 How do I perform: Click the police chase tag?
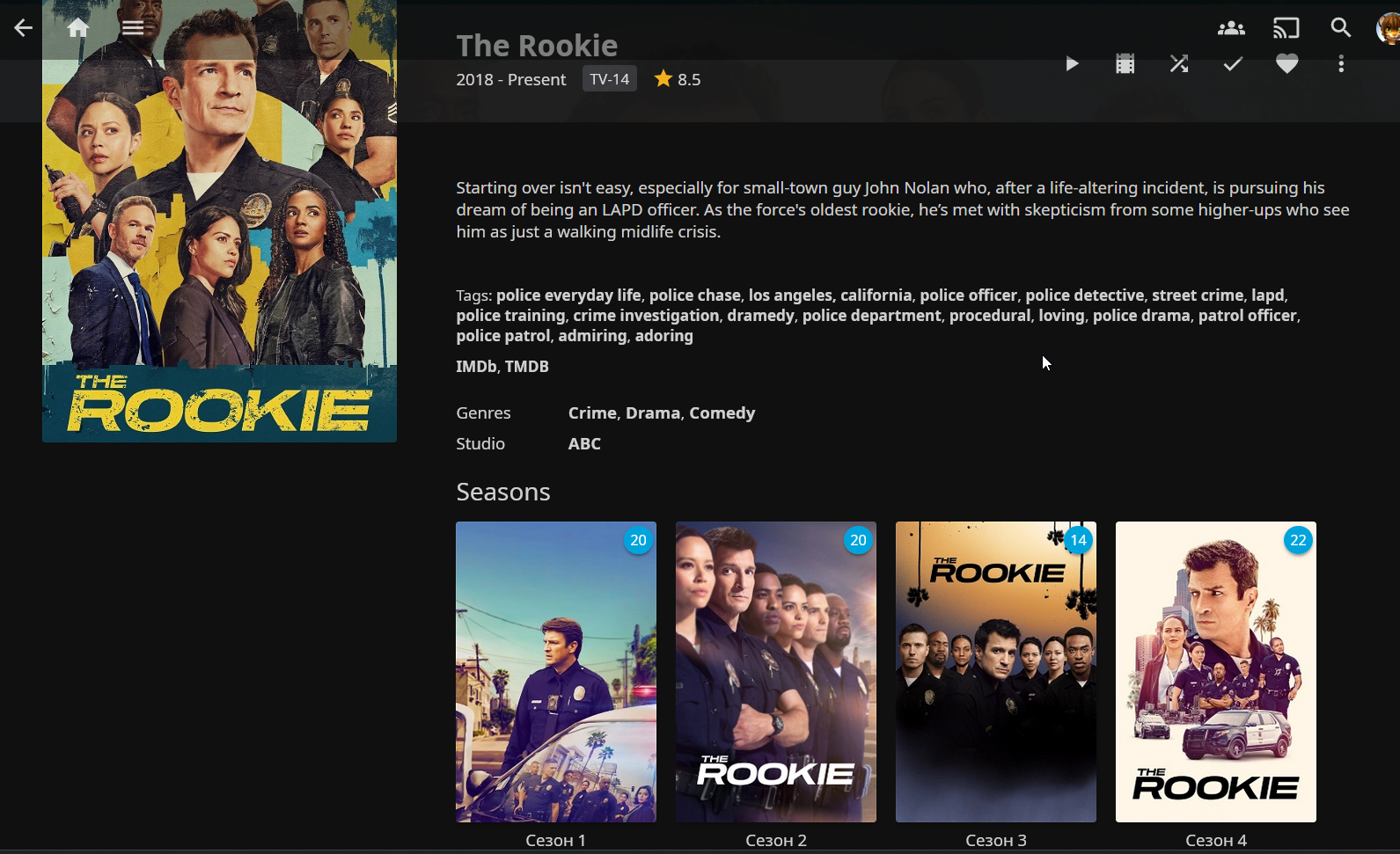click(x=695, y=295)
